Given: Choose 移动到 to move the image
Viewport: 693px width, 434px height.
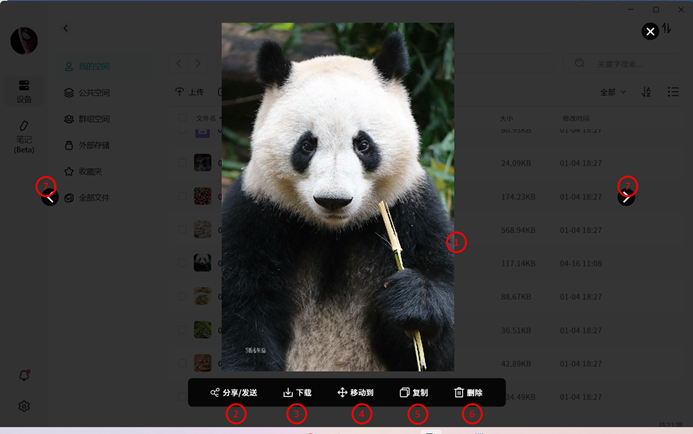Looking at the screenshot, I should pyautogui.click(x=356, y=393).
